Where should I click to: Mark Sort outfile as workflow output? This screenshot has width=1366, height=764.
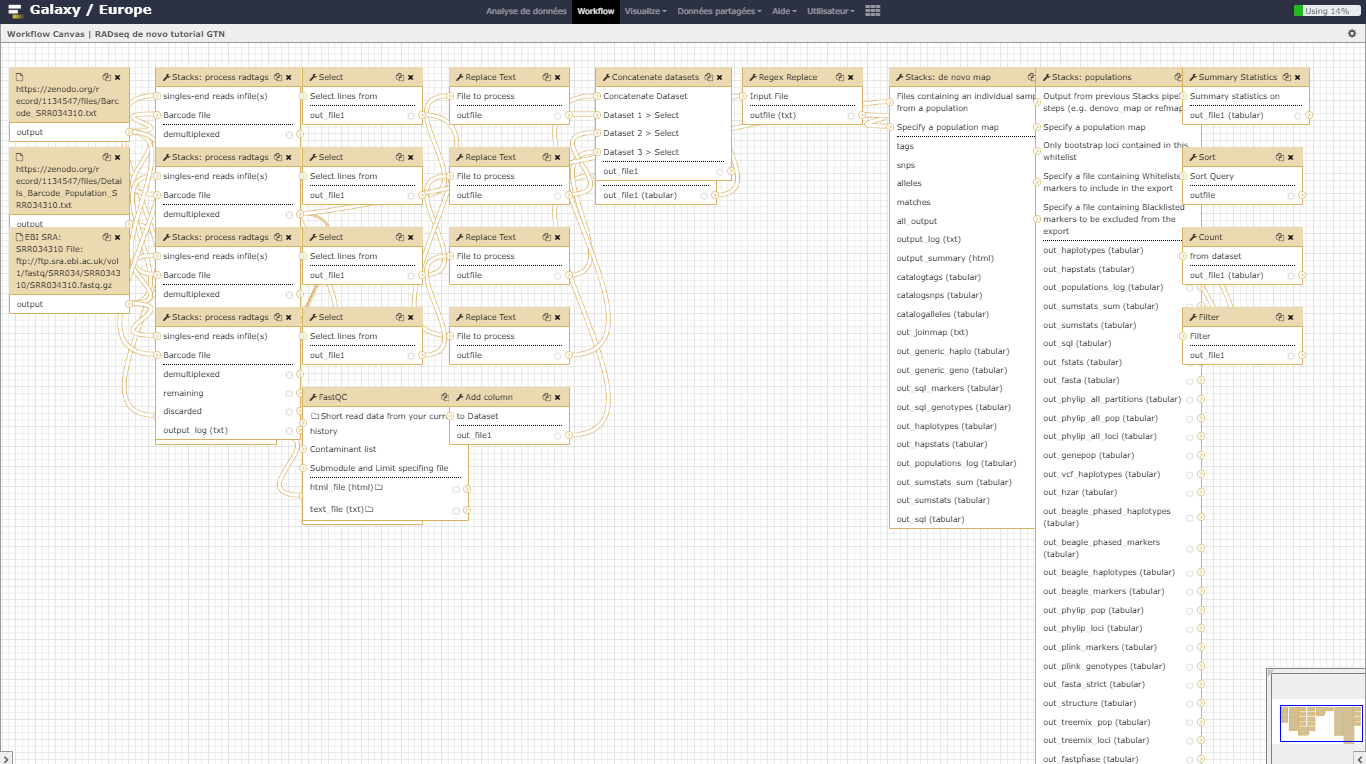1292,196
